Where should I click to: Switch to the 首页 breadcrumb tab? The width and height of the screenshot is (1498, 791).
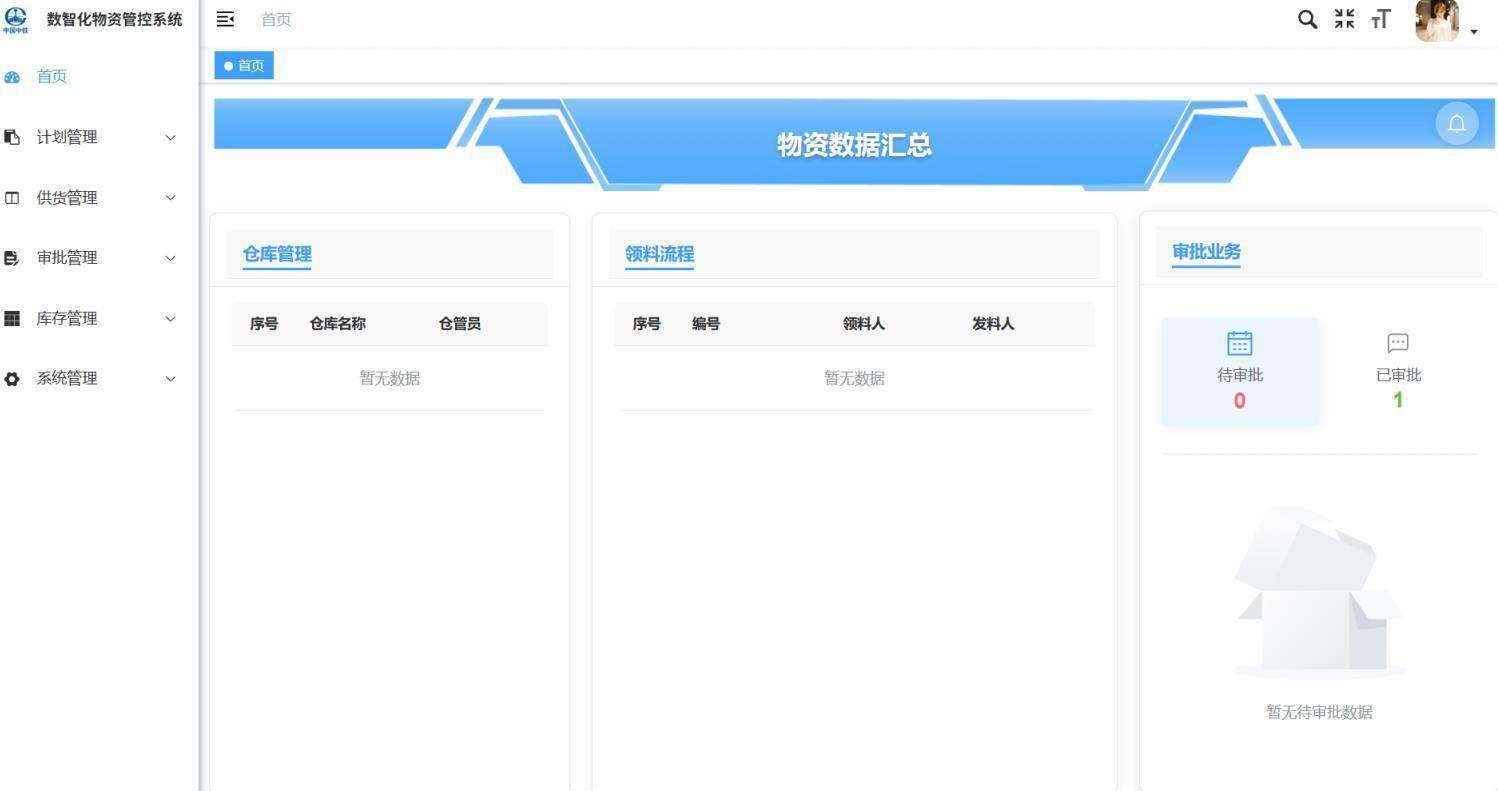pos(243,65)
